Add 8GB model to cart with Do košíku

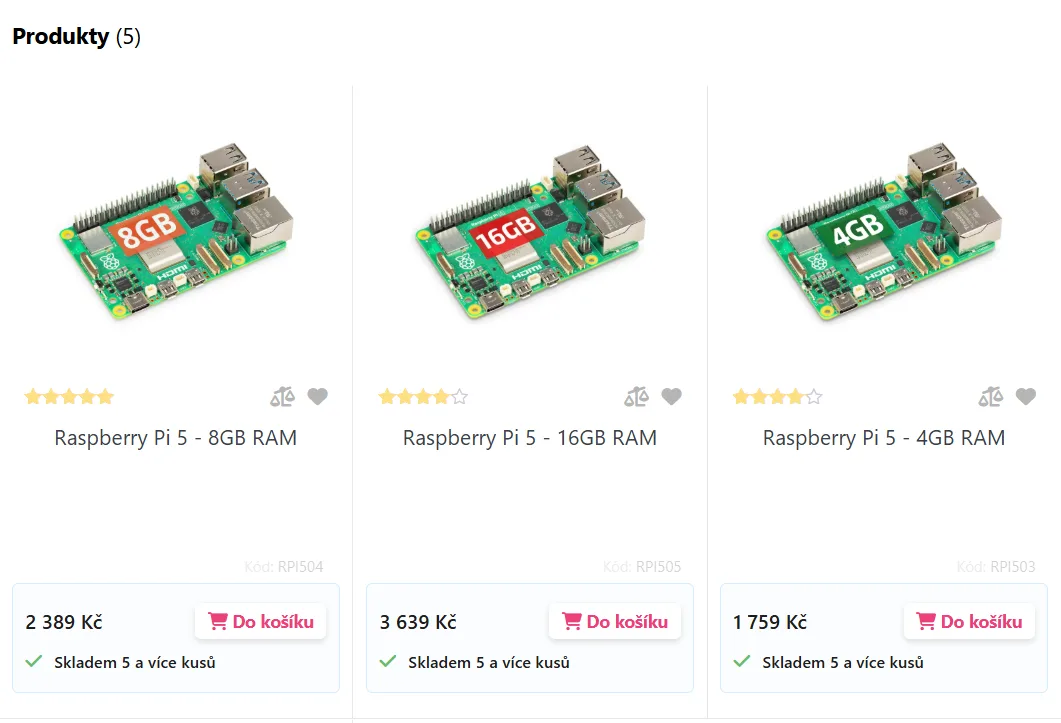coord(261,621)
